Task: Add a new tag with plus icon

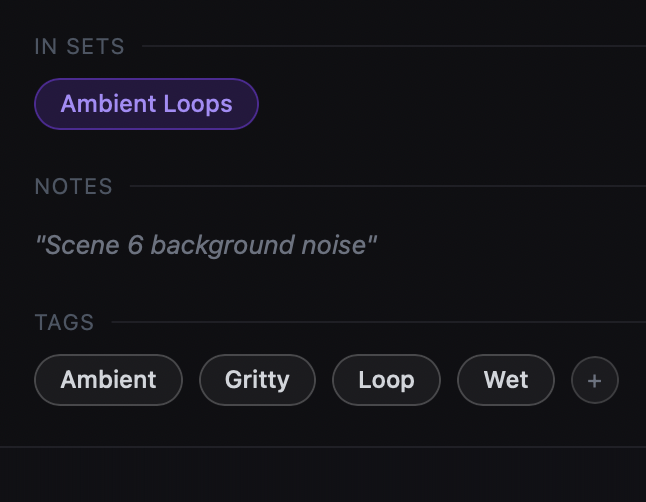Action: 595,381
